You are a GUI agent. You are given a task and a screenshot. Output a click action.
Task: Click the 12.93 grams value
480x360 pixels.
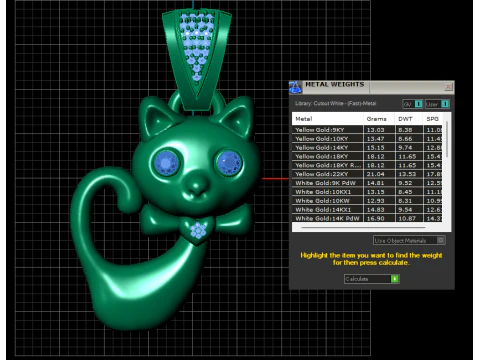(375, 201)
